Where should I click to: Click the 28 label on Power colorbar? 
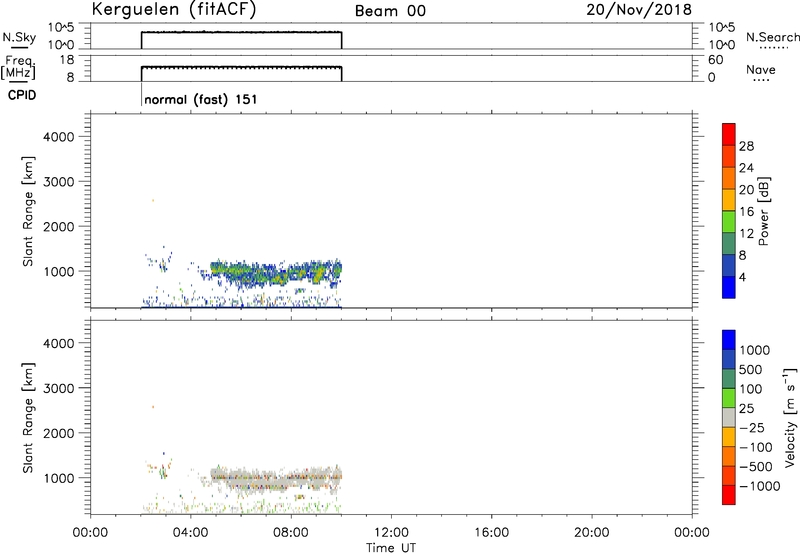[746, 146]
